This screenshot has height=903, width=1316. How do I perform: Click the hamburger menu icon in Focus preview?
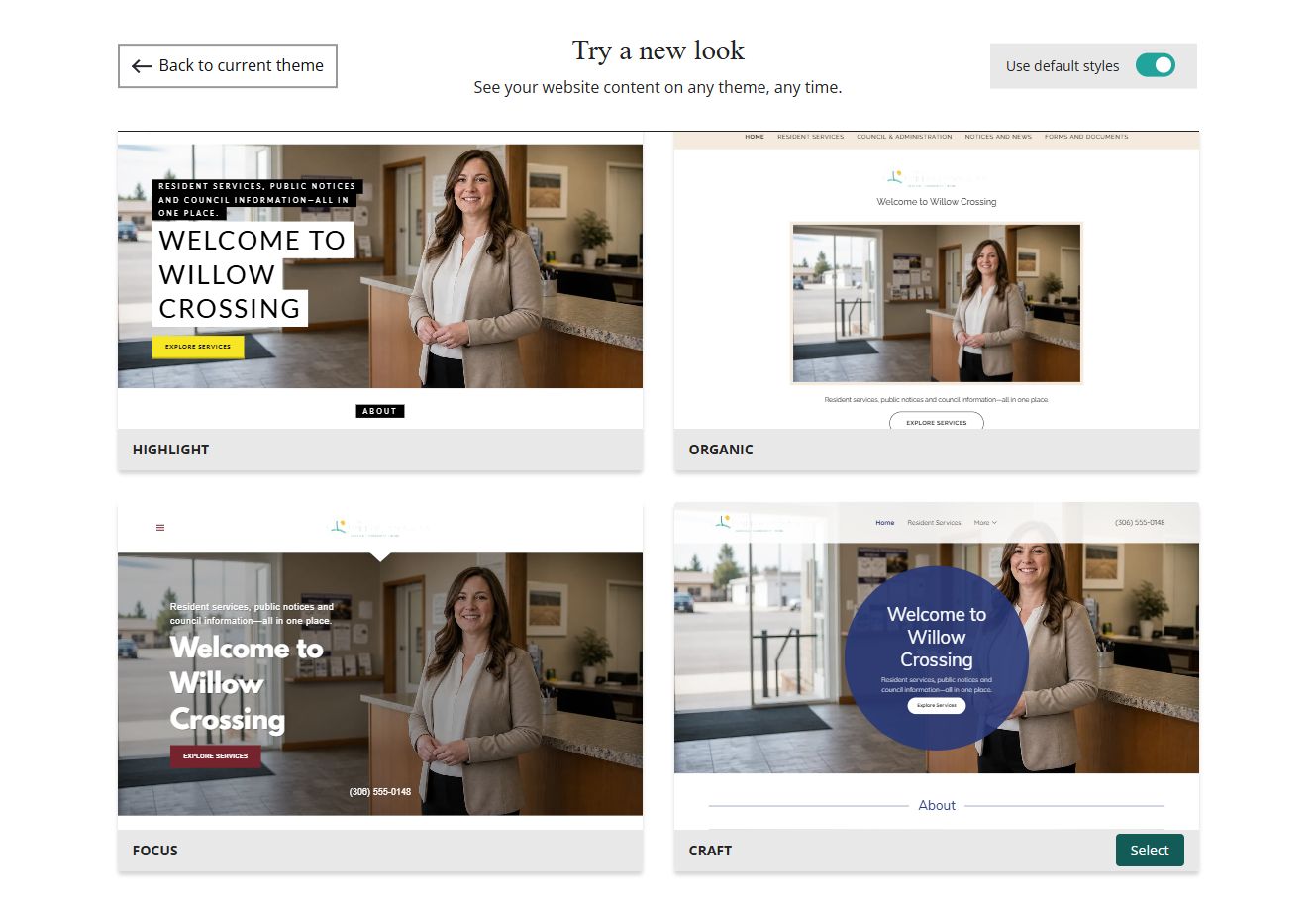pos(160,528)
